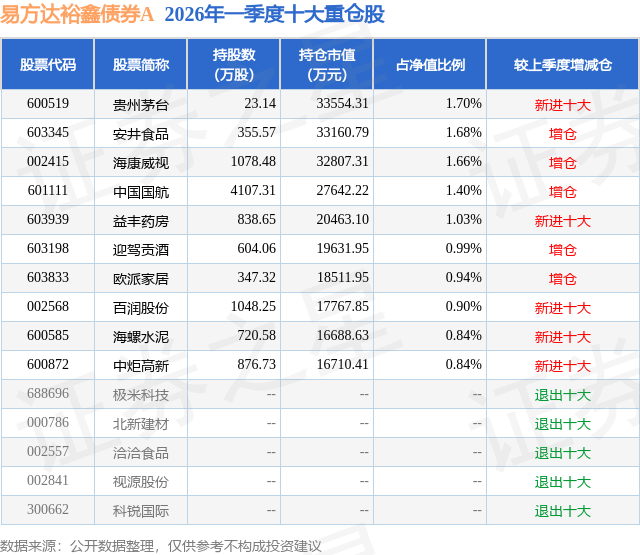Select the 持仓市值(万元) column header
This screenshot has width=640, height=555.
click(x=327, y=64)
